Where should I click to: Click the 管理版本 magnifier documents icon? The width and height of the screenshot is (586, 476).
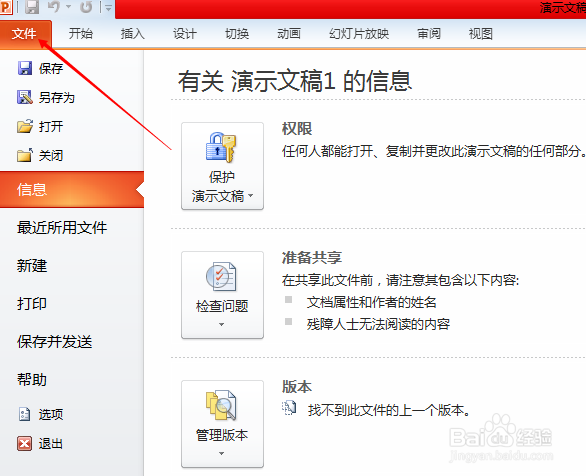pyautogui.click(x=221, y=405)
